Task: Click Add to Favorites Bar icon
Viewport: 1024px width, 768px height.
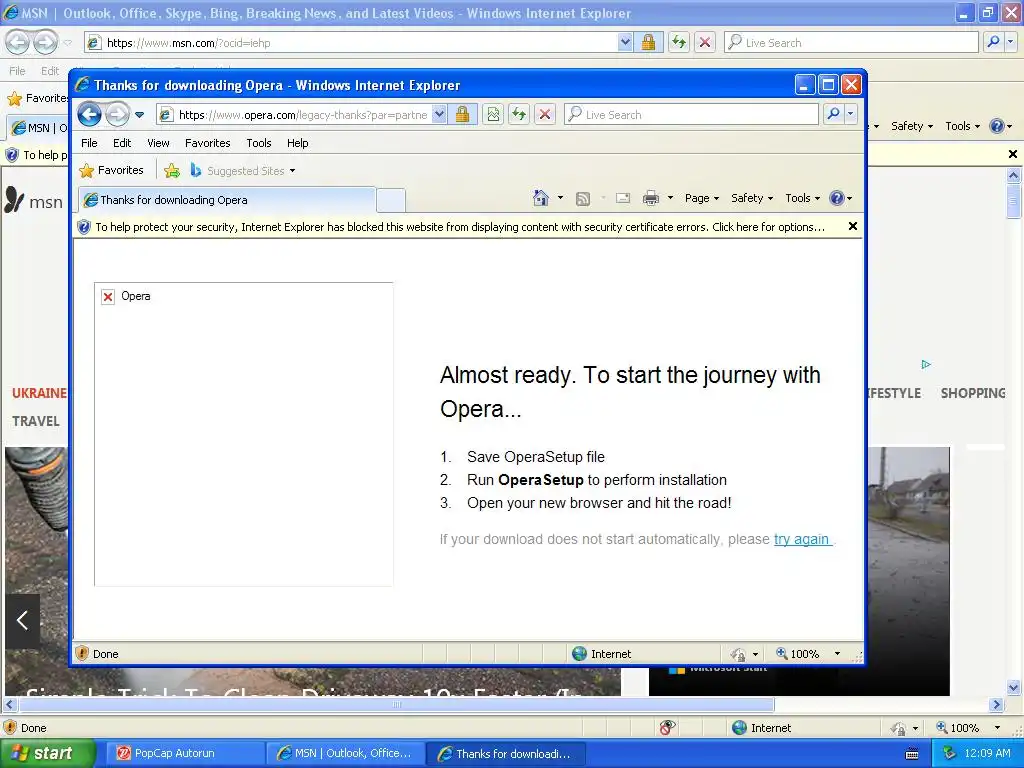Action: [172, 170]
